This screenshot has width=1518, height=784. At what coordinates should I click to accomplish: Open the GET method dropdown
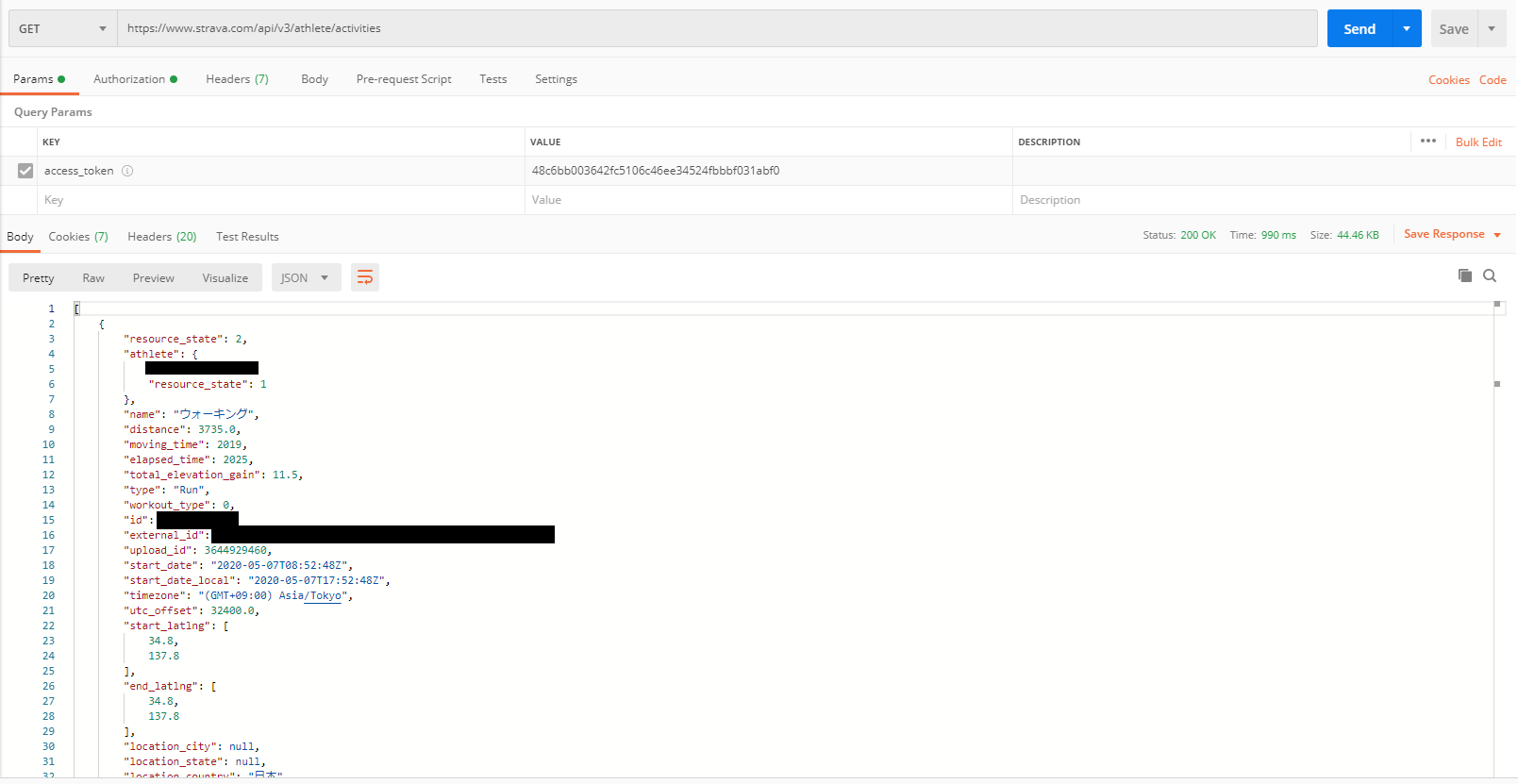[62, 28]
